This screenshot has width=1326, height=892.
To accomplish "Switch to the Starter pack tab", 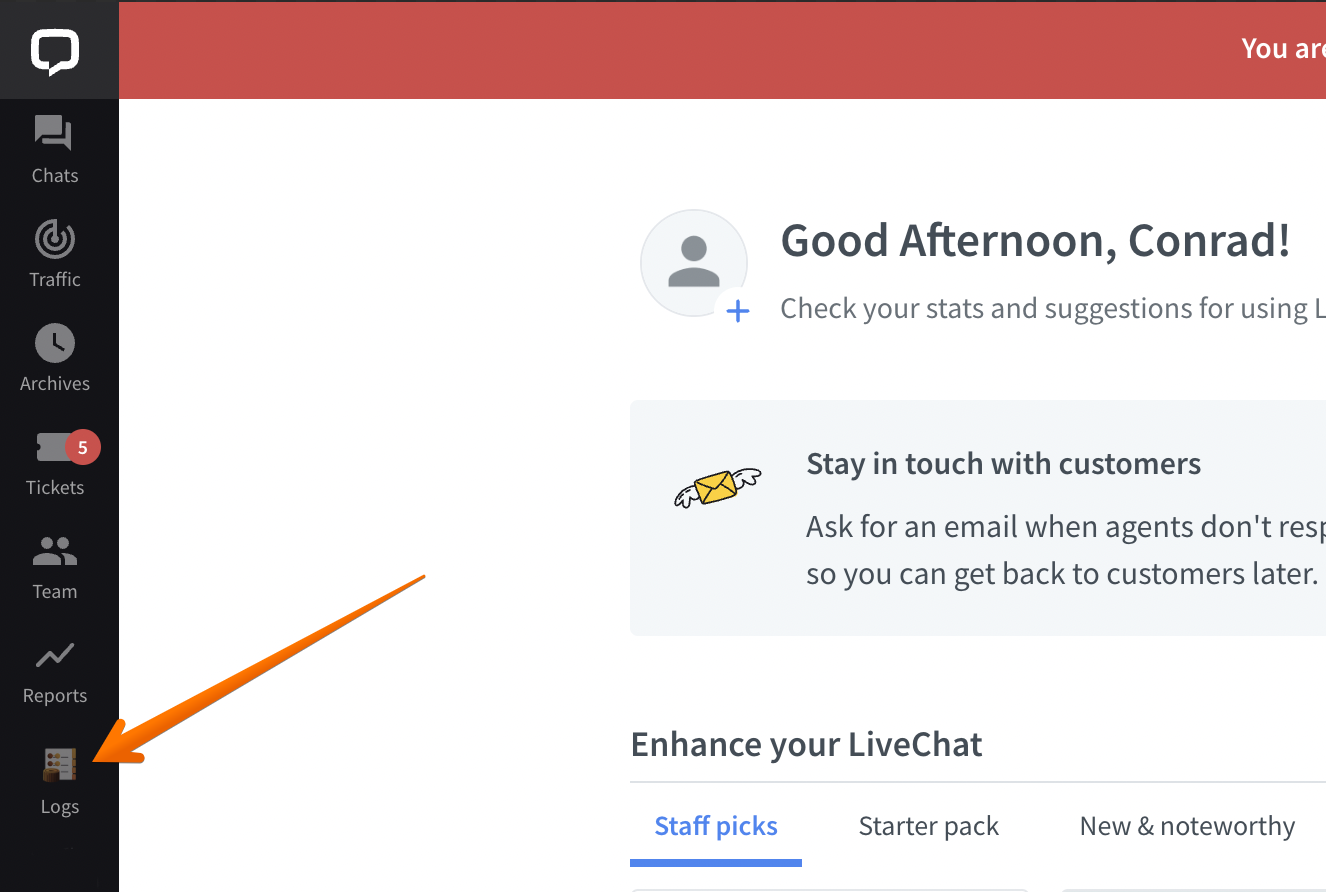I will pos(928,826).
